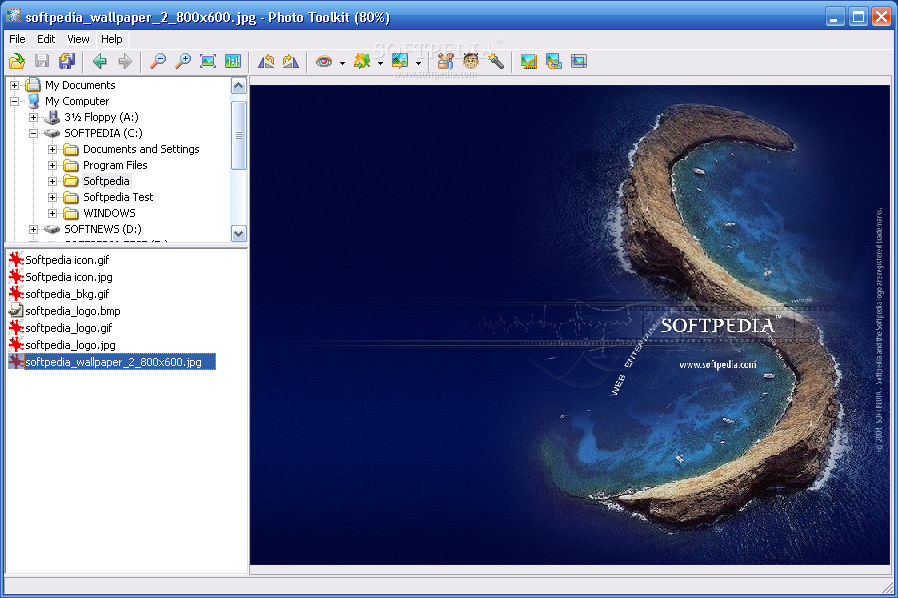Expand the SOFTNEWS (D:) drive node

pyautogui.click(x=33, y=230)
